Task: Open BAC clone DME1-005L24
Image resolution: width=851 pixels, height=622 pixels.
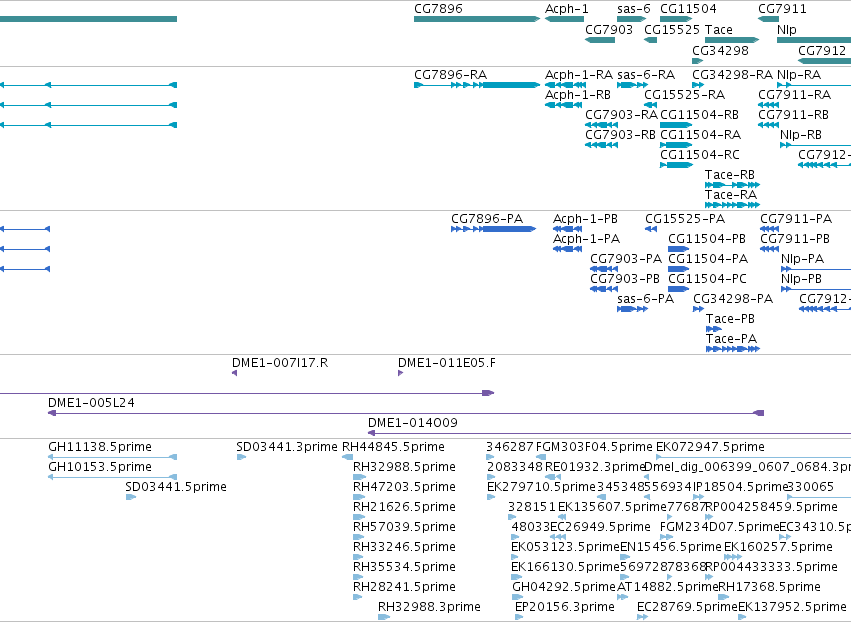Action: [x=91, y=403]
